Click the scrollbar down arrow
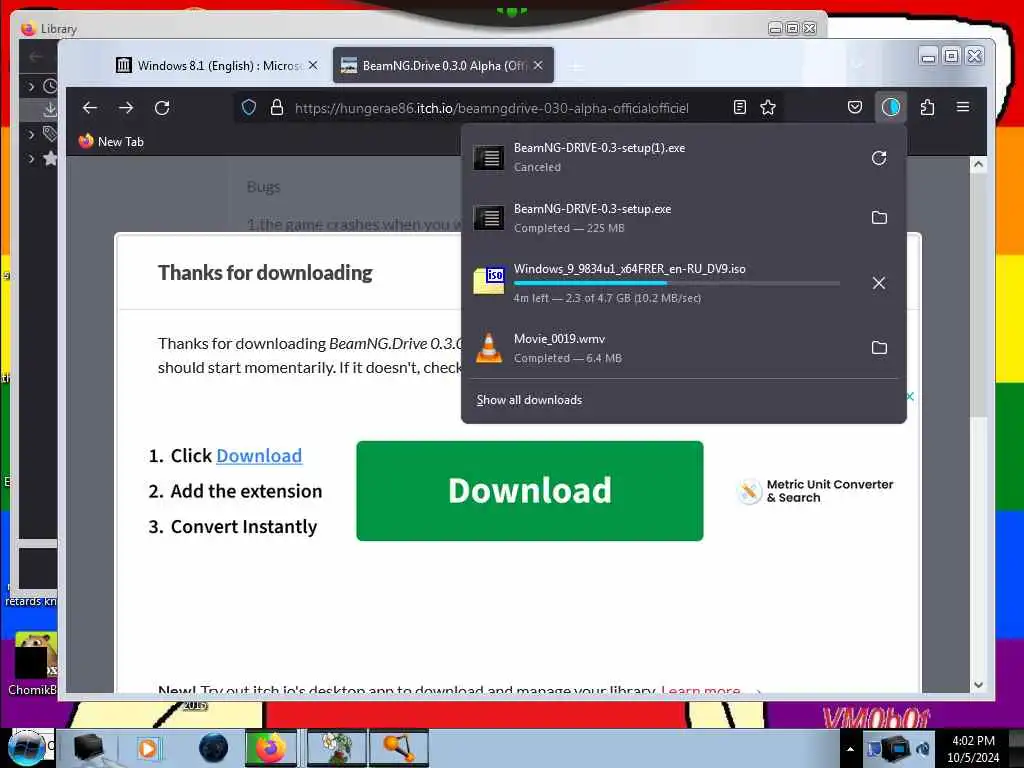 [978, 684]
